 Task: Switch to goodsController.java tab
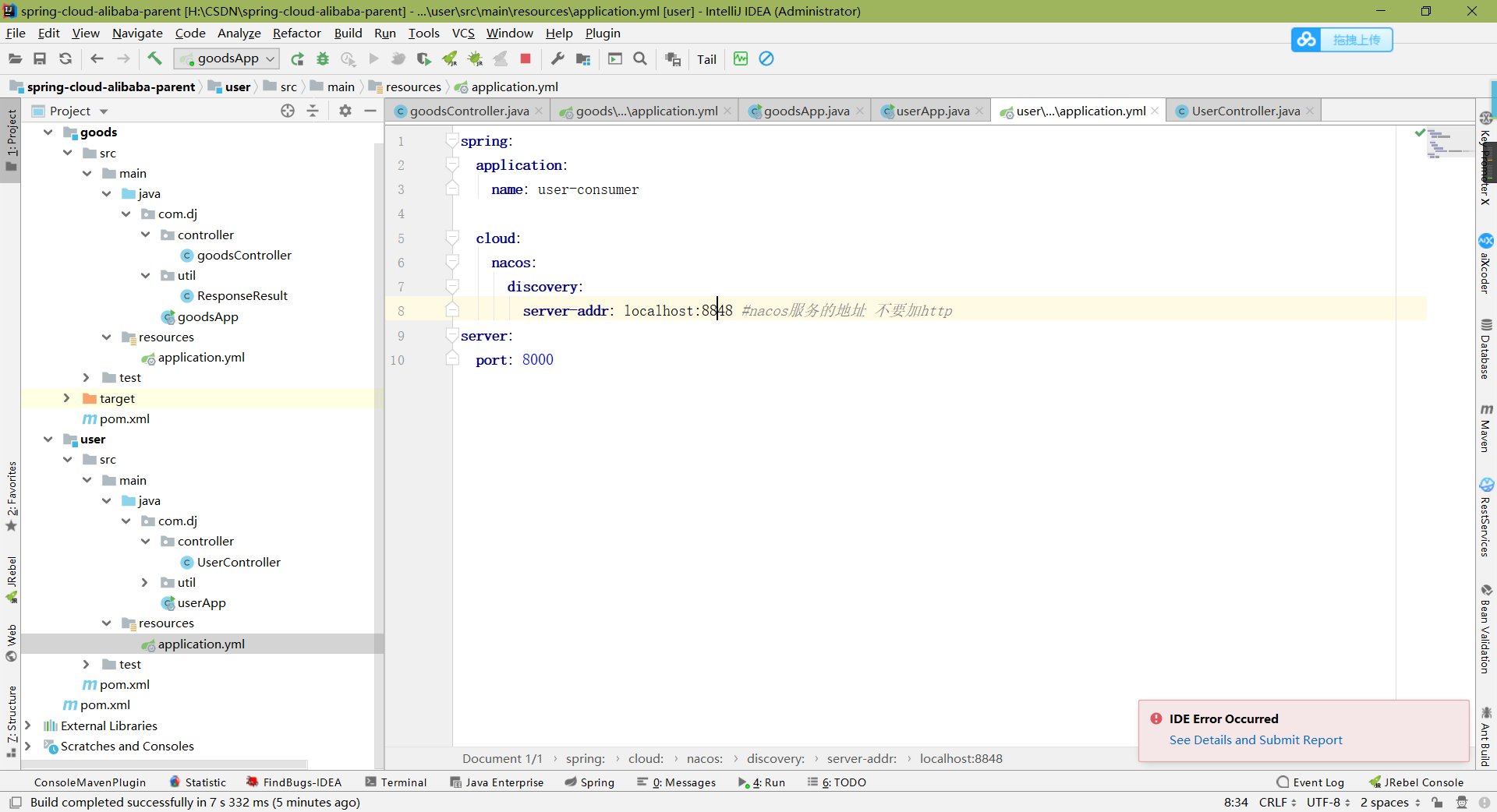[469, 111]
